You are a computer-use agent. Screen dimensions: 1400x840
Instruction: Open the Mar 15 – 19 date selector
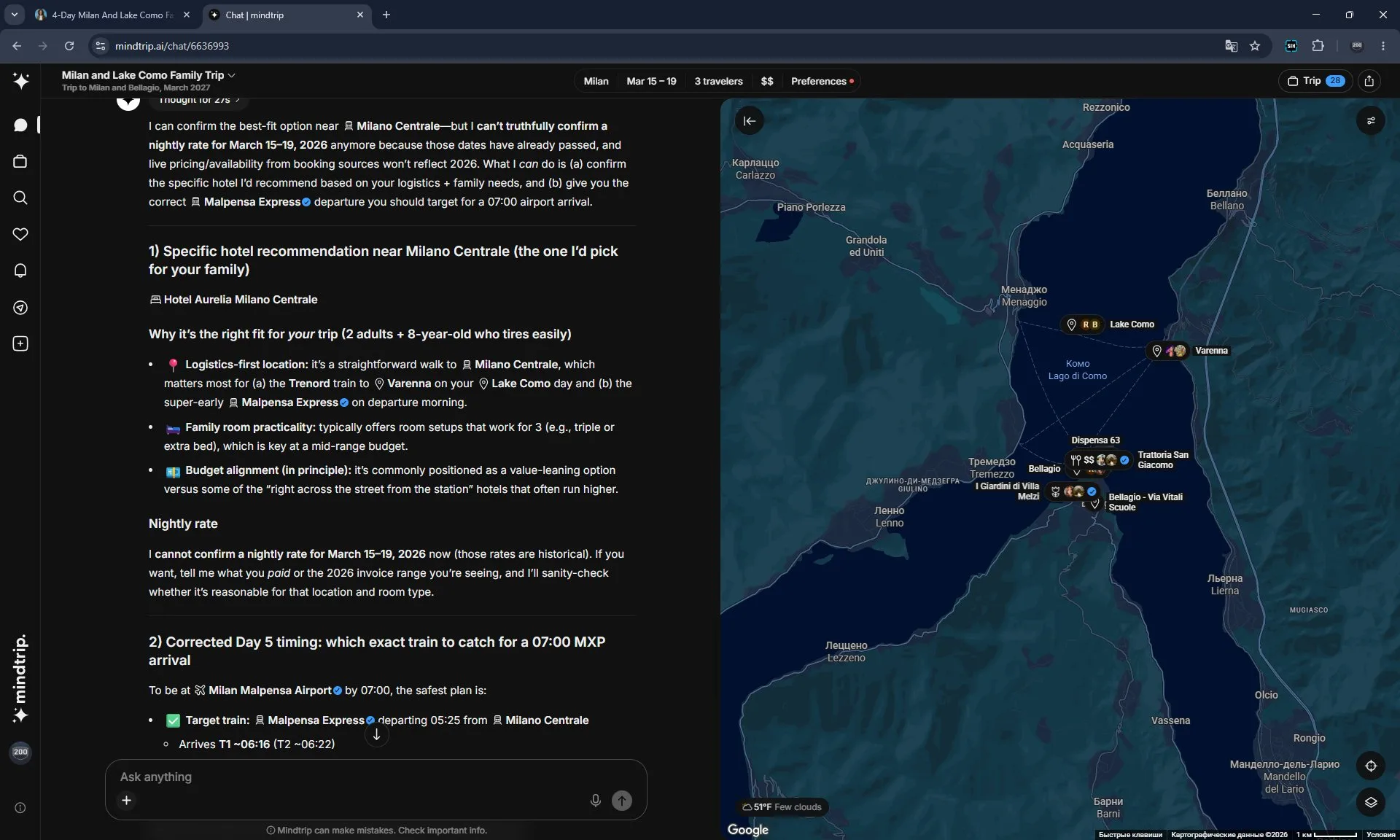651,81
